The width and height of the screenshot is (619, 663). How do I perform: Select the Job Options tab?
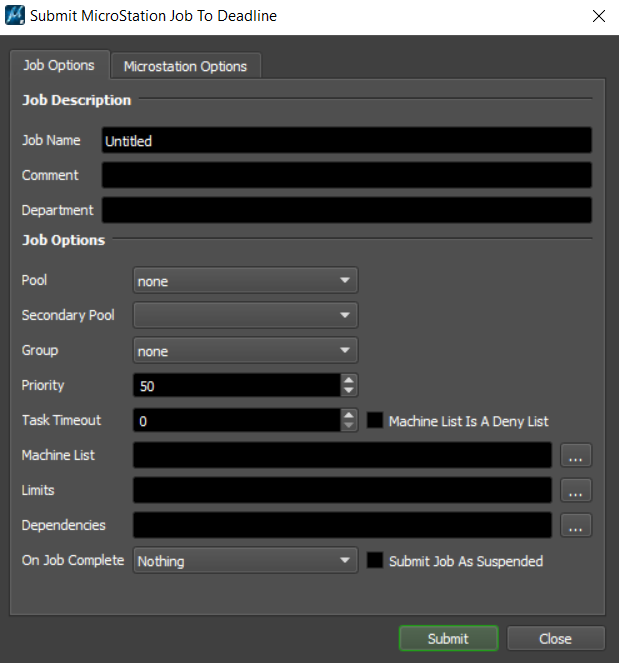[x=59, y=65]
